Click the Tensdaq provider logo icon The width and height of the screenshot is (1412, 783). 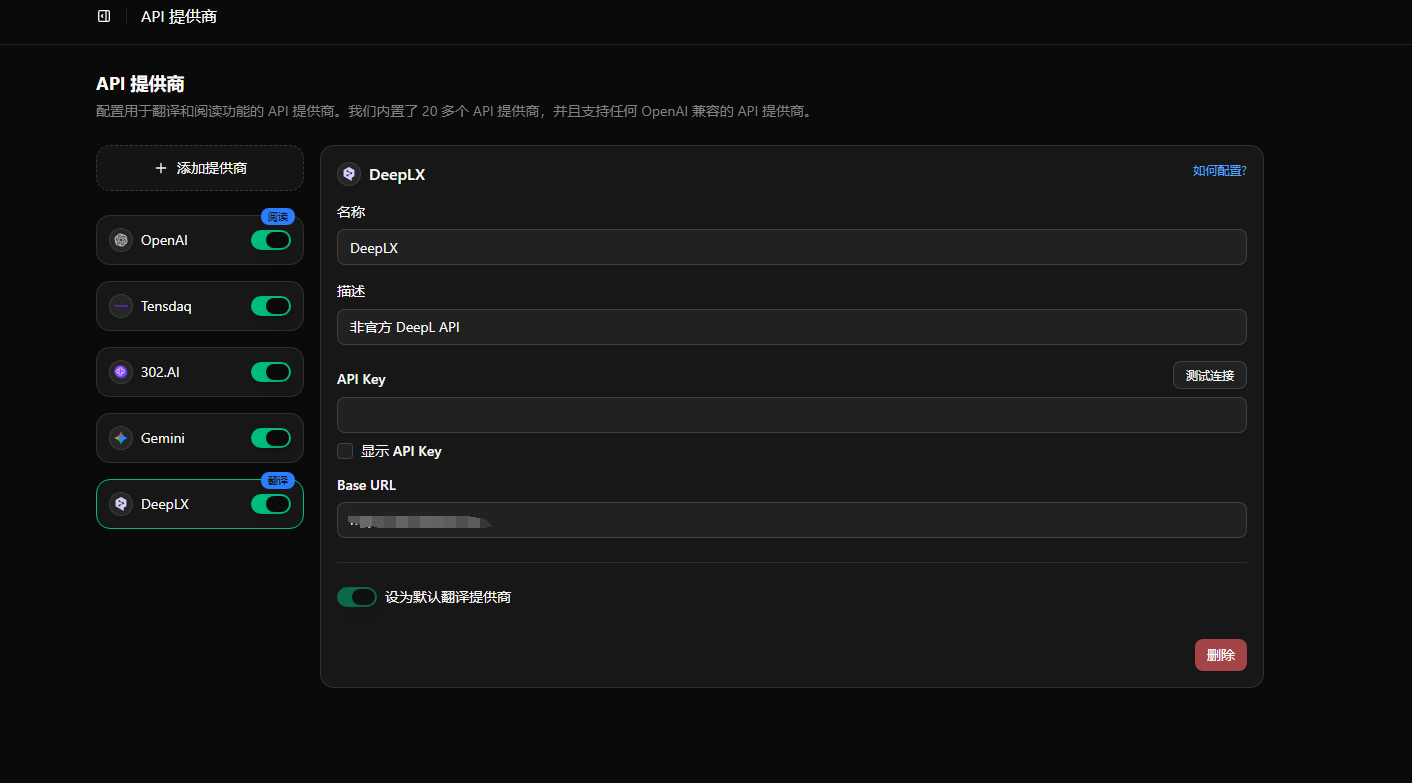[121, 306]
